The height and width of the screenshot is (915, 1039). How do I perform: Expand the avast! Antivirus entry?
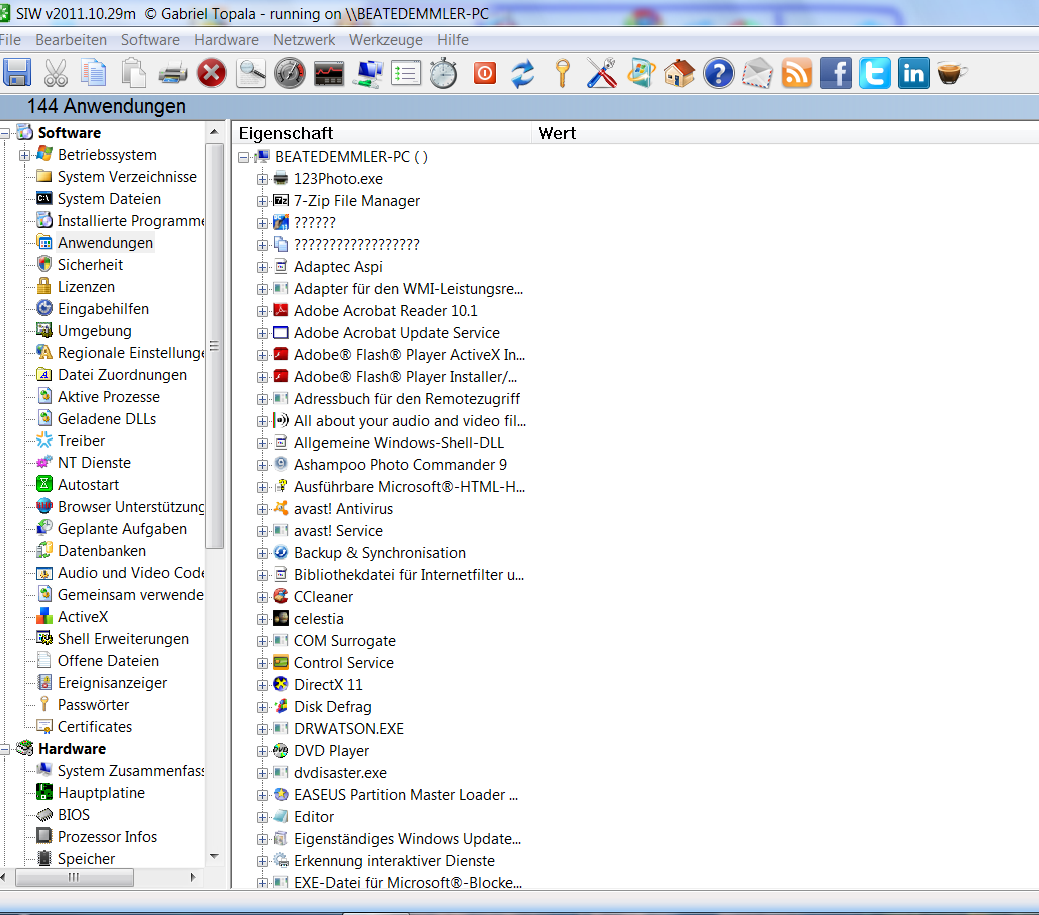coord(262,509)
